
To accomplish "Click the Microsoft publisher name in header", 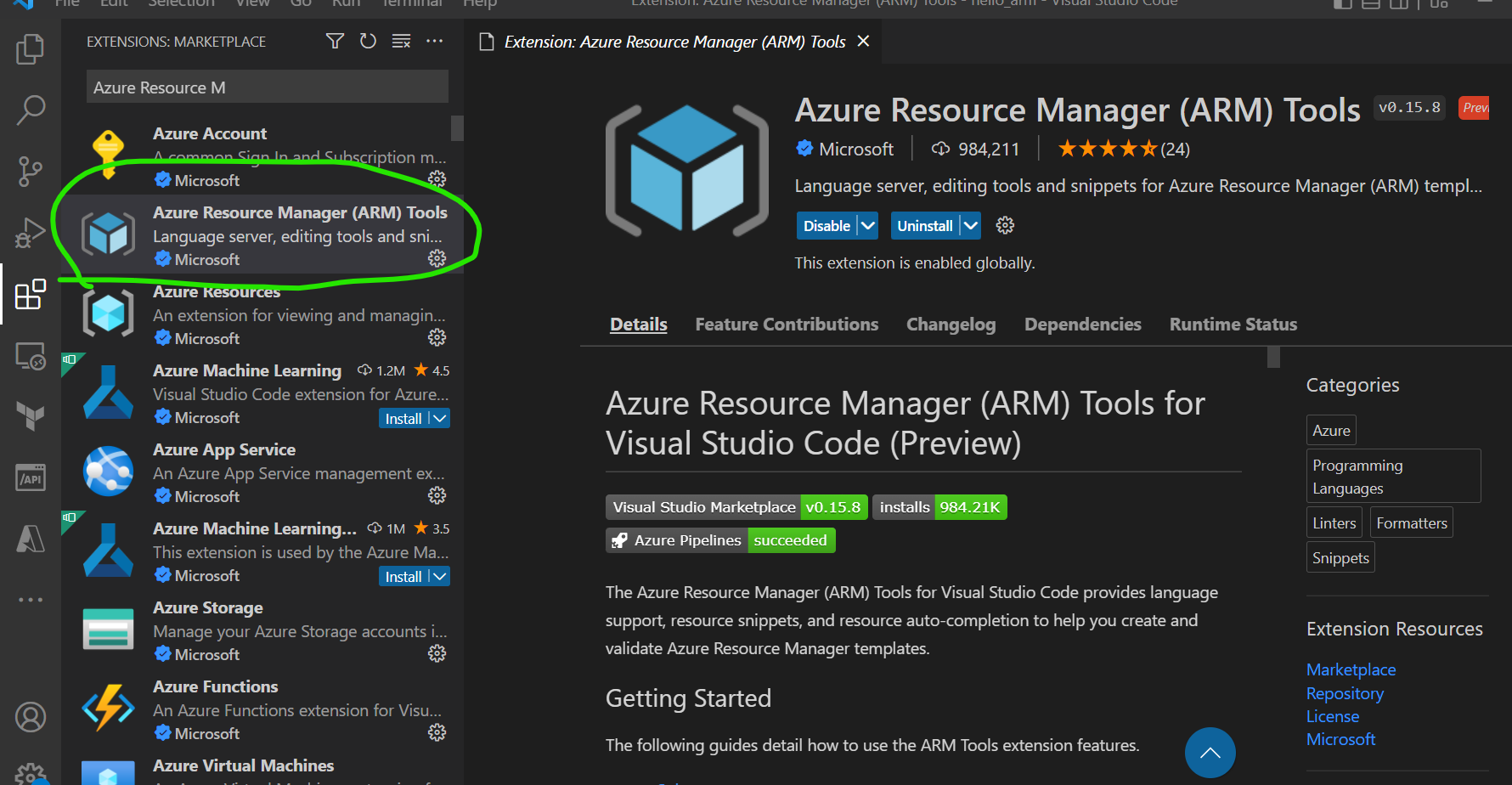I will click(856, 150).
